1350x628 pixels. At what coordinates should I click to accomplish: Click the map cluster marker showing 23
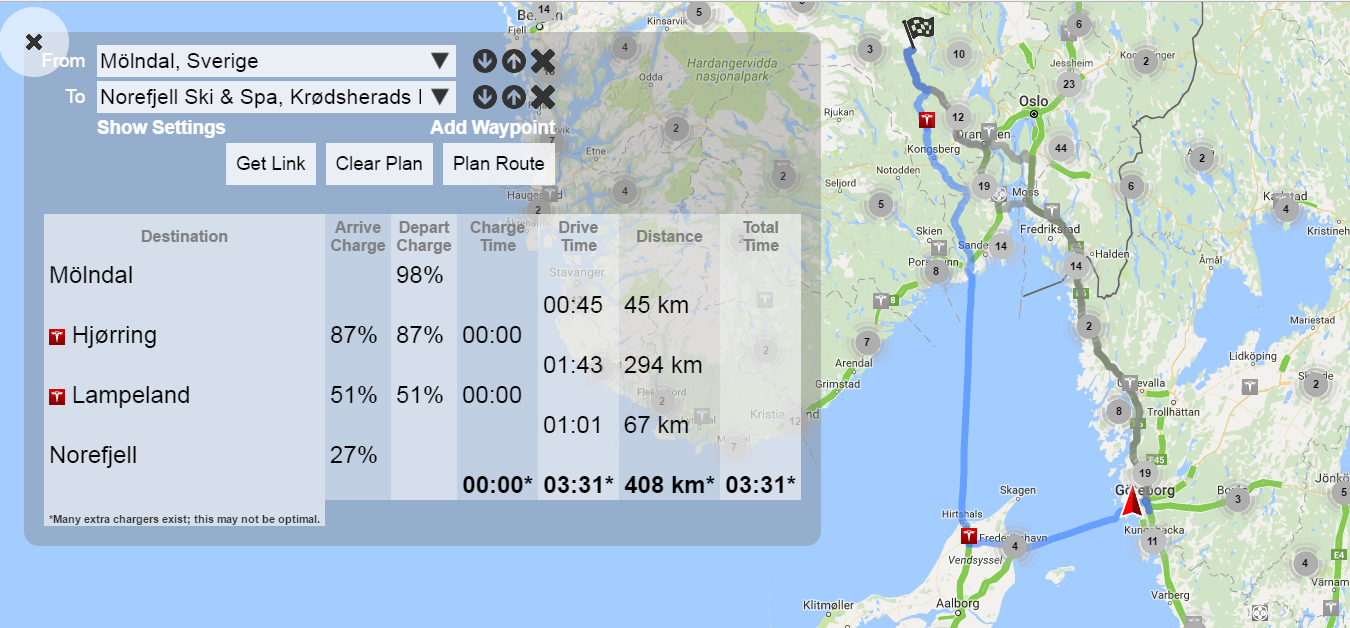pyautogui.click(x=1069, y=84)
